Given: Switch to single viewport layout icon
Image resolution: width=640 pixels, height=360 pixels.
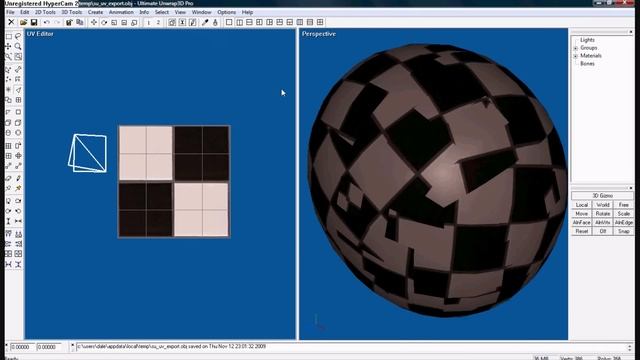Looking at the screenshot, I should coord(229,22).
